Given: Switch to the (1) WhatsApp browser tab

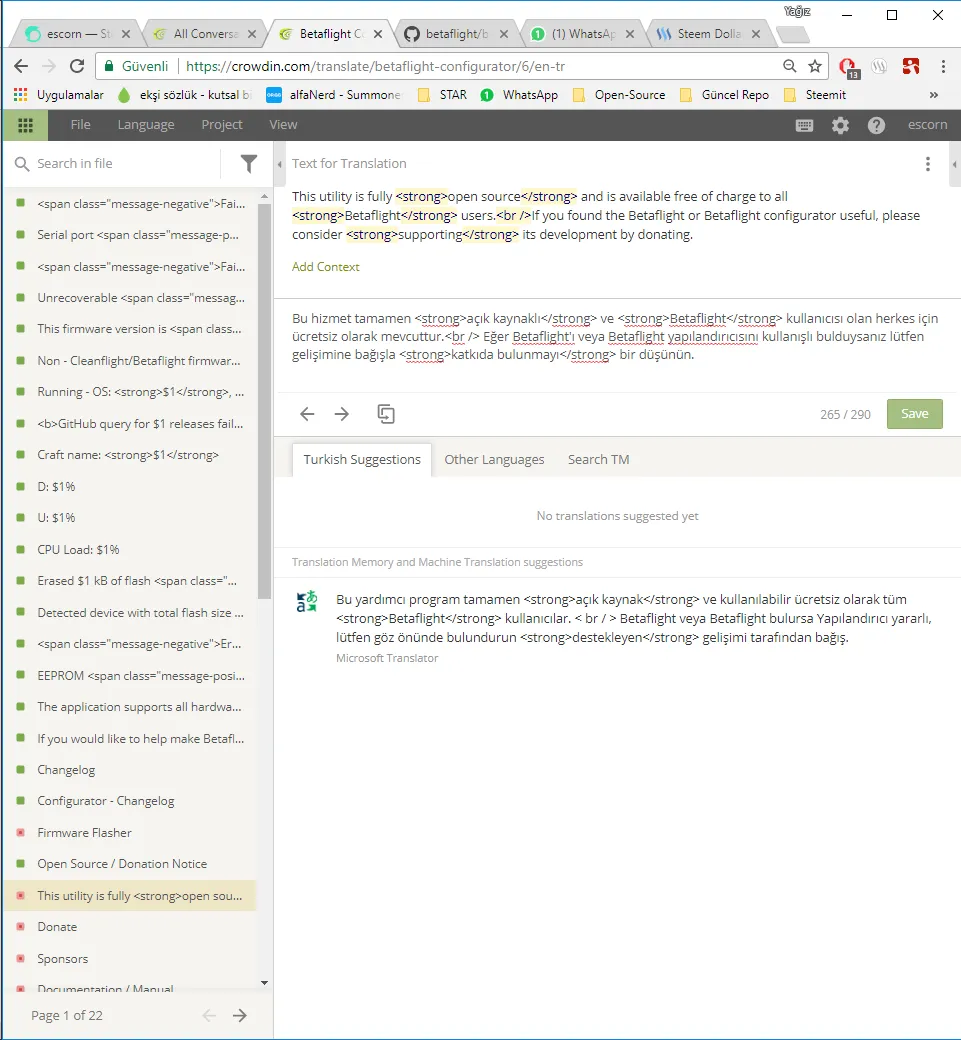Looking at the screenshot, I should [x=582, y=34].
